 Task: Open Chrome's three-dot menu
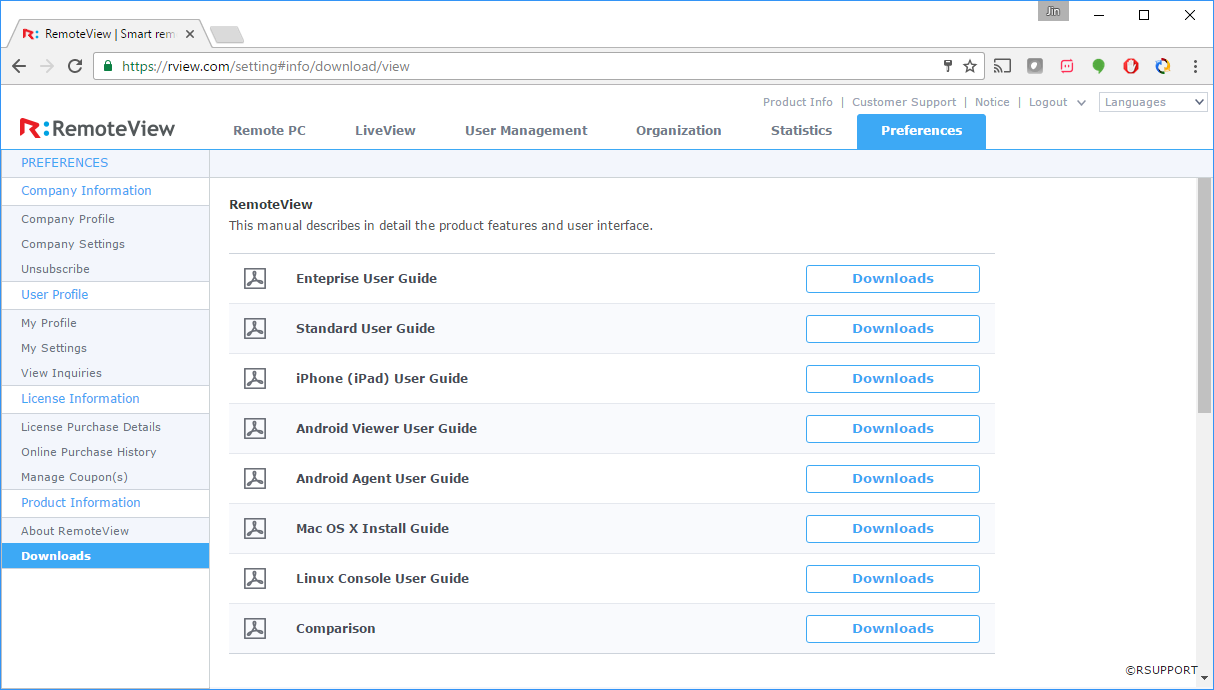1195,66
